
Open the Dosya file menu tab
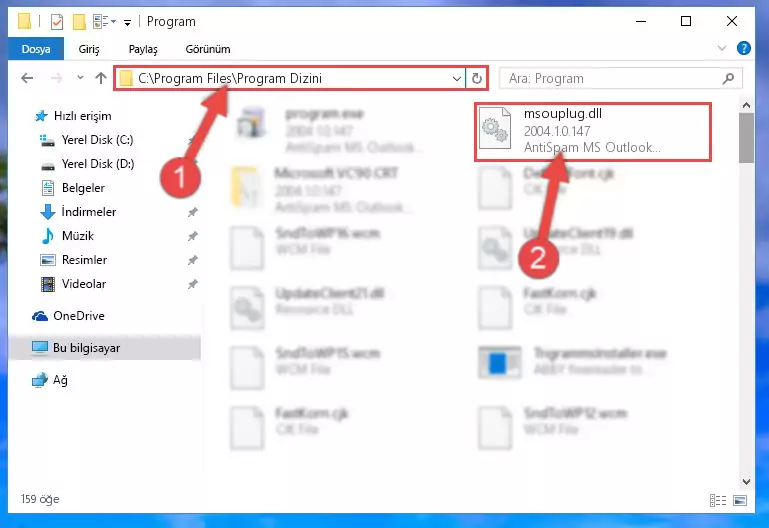click(x=36, y=49)
